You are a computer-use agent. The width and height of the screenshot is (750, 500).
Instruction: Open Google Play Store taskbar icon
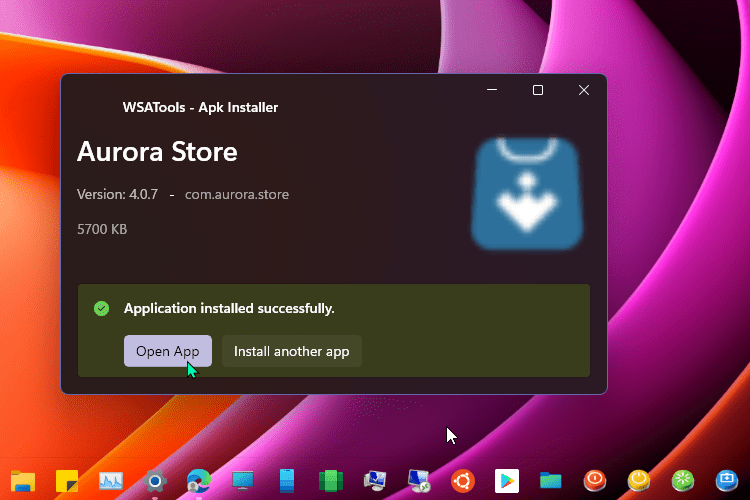507,480
